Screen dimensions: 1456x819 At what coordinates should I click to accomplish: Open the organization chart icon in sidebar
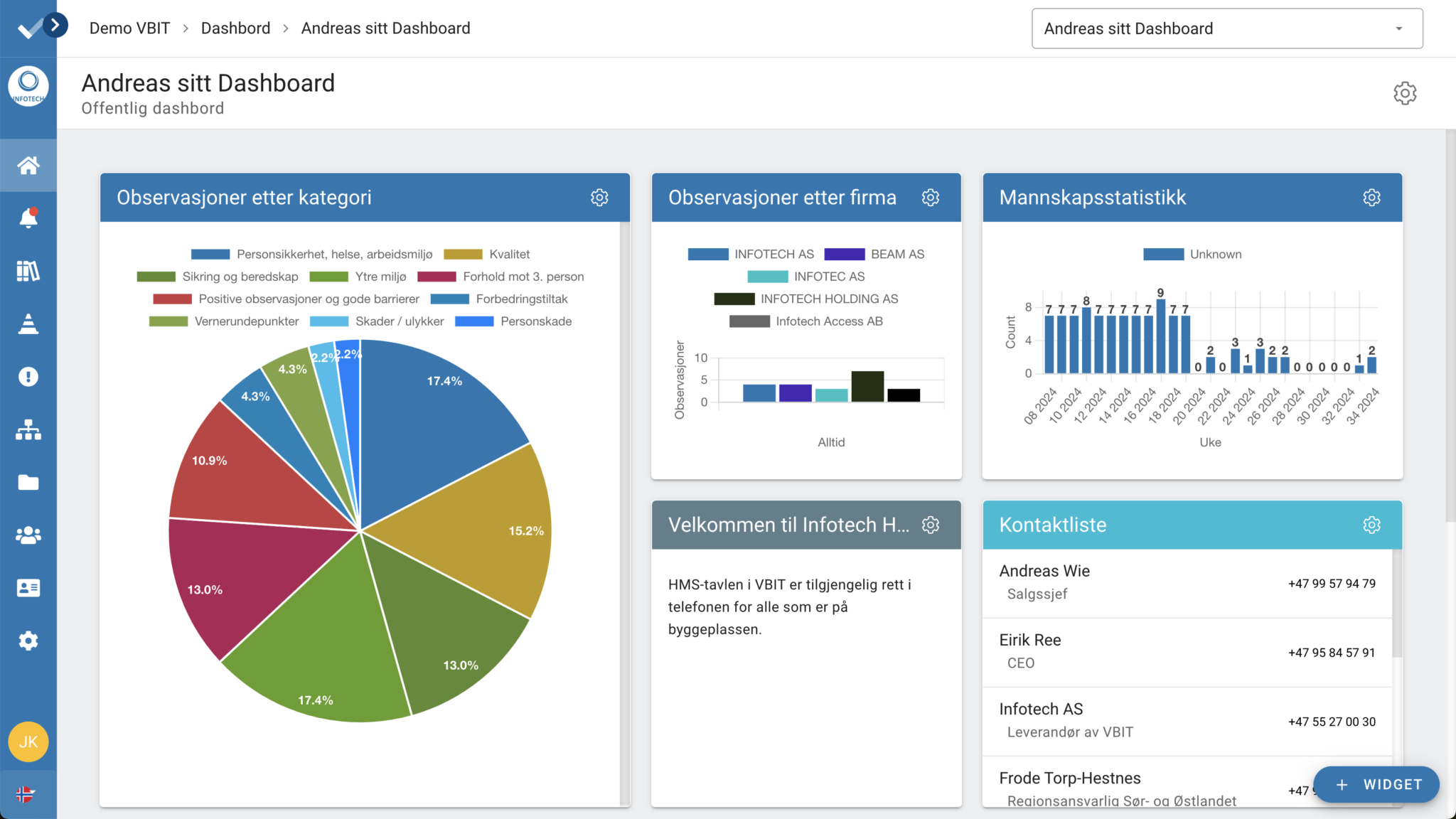click(x=28, y=429)
